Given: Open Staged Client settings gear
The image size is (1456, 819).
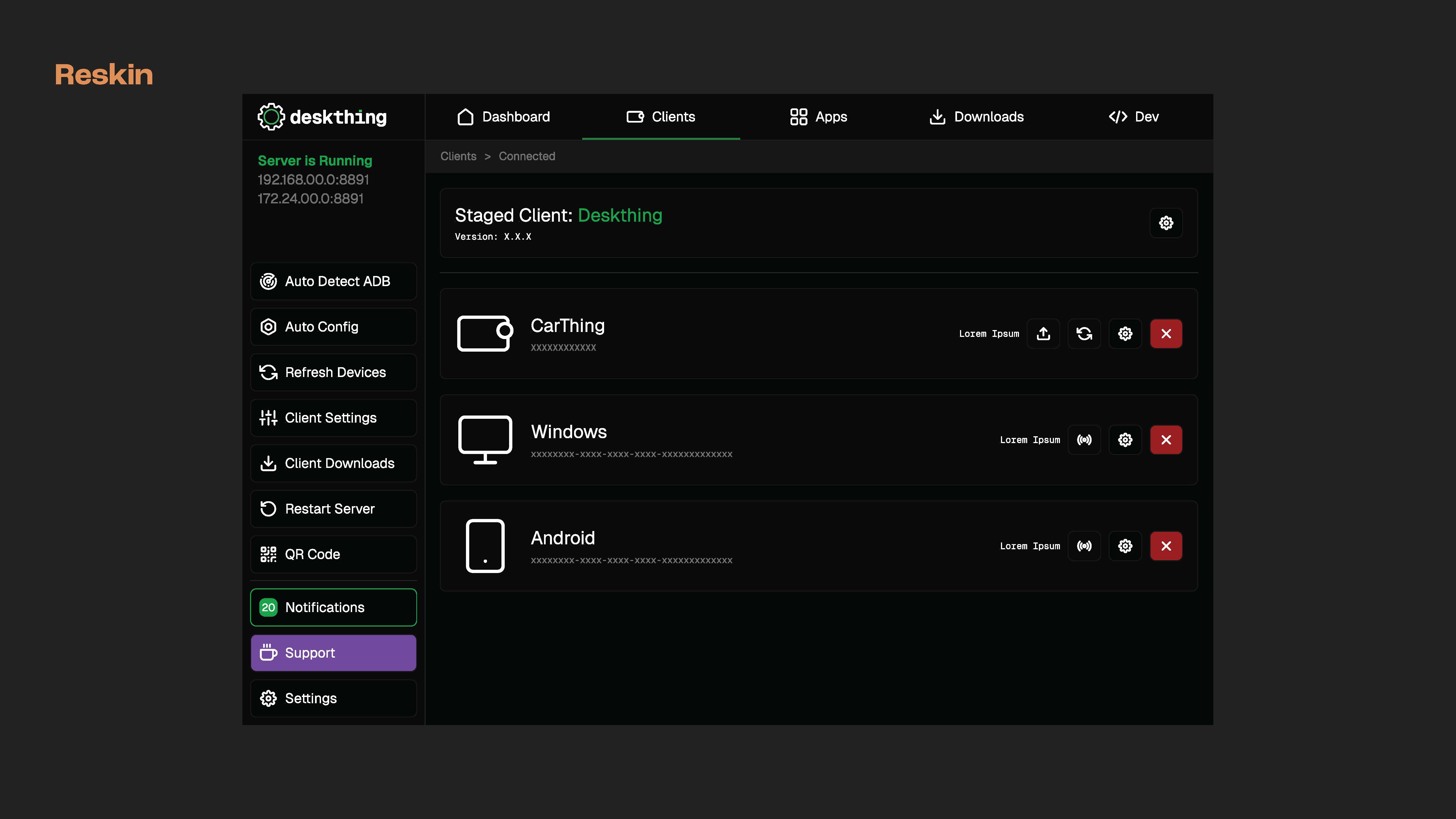Looking at the screenshot, I should [1166, 223].
